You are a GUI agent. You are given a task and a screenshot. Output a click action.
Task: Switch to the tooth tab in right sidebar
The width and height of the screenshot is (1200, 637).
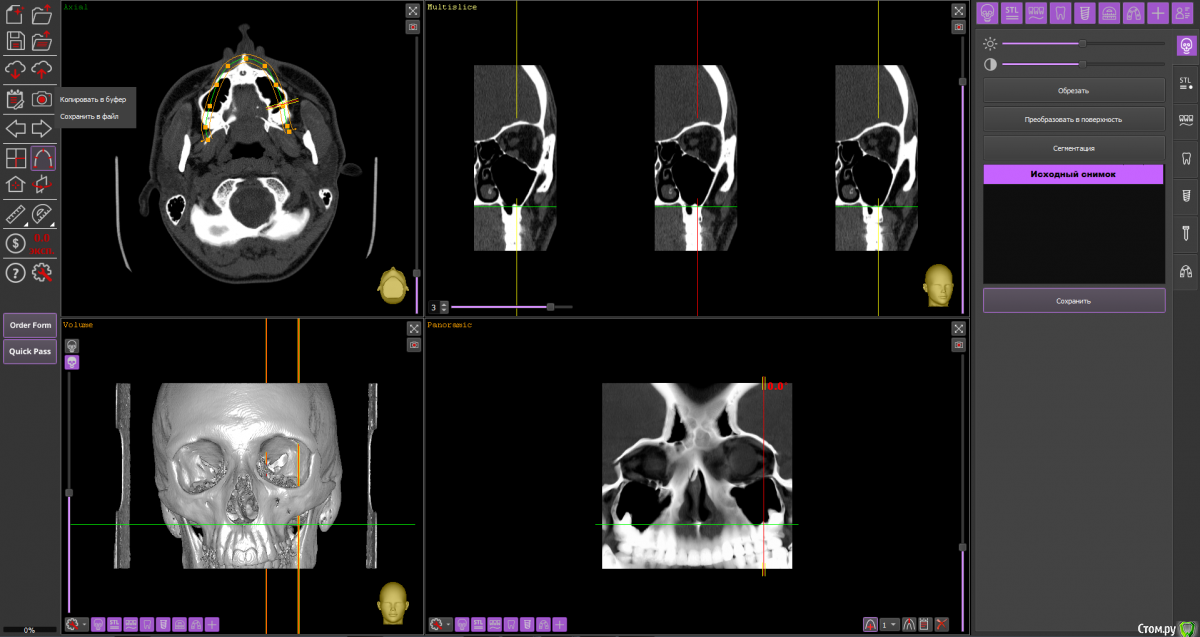pos(1186,158)
